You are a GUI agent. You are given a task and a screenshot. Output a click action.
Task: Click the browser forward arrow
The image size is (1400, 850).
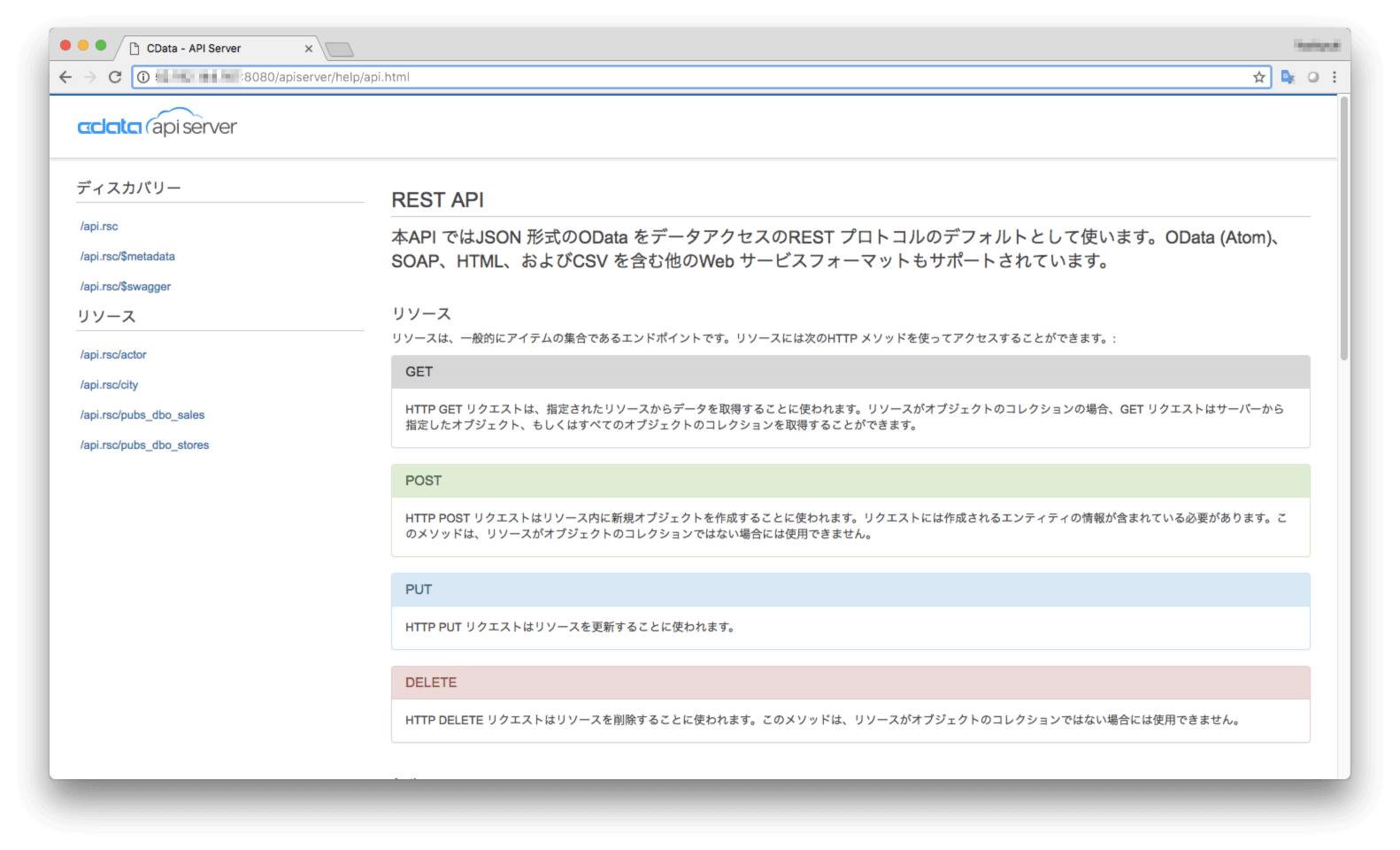click(x=90, y=77)
